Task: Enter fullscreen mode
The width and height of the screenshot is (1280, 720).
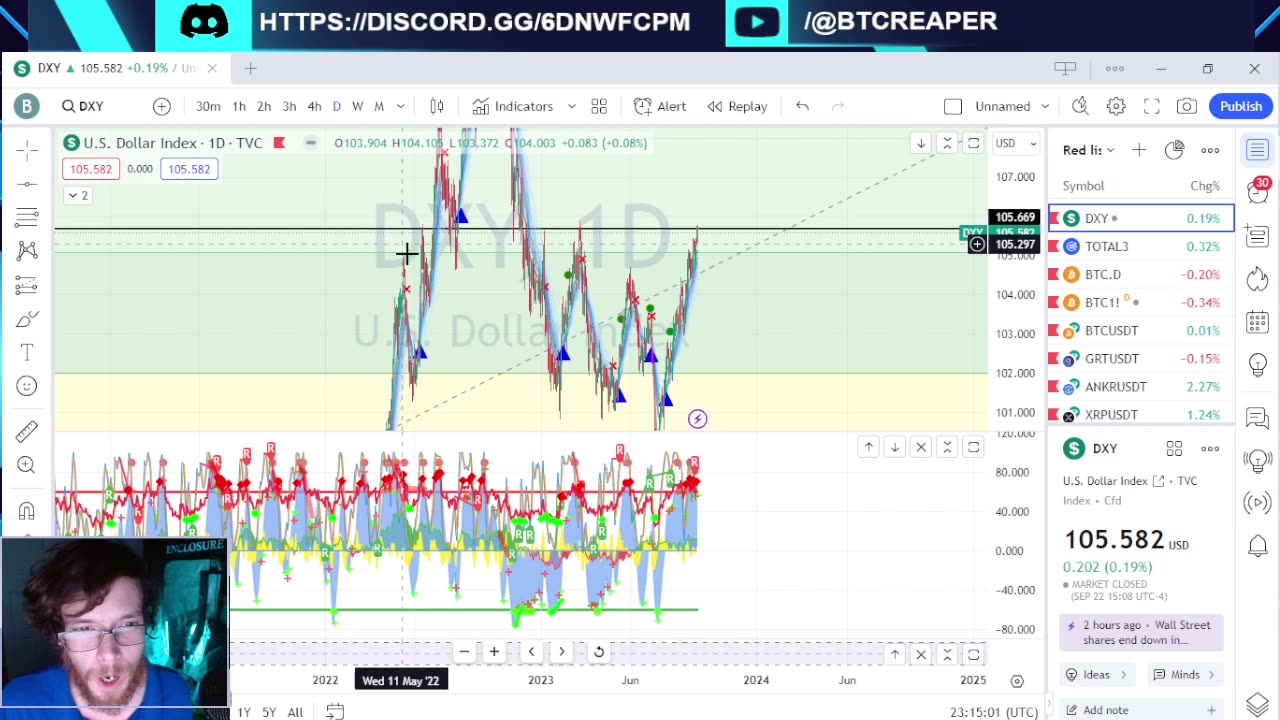Action: click(1152, 106)
